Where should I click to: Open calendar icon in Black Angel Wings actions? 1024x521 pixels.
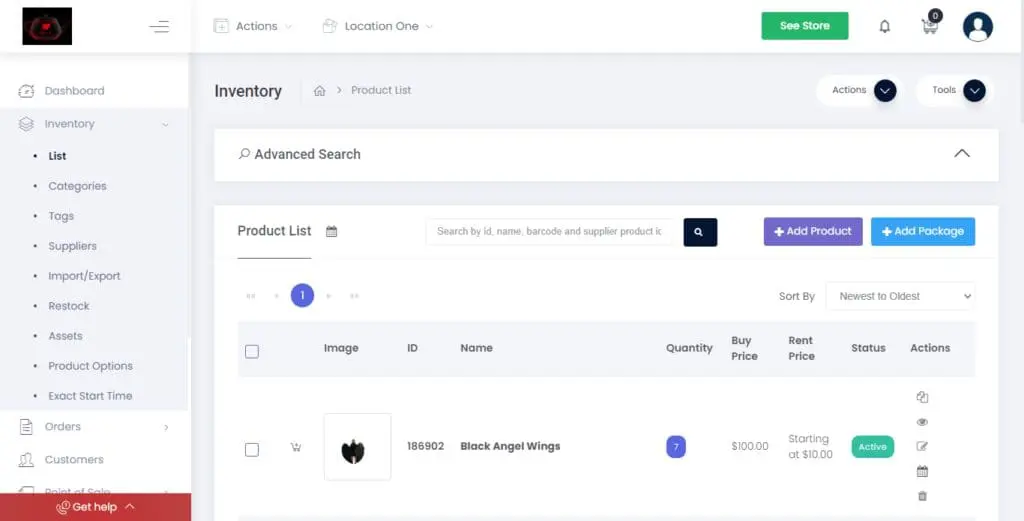pyautogui.click(x=922, y=471)
